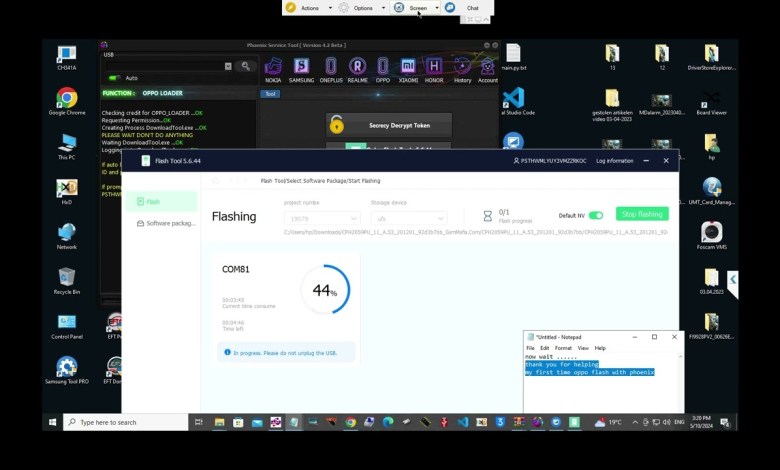Toggle the Default NV switch

pyautogui.click(x=596, y=215)
